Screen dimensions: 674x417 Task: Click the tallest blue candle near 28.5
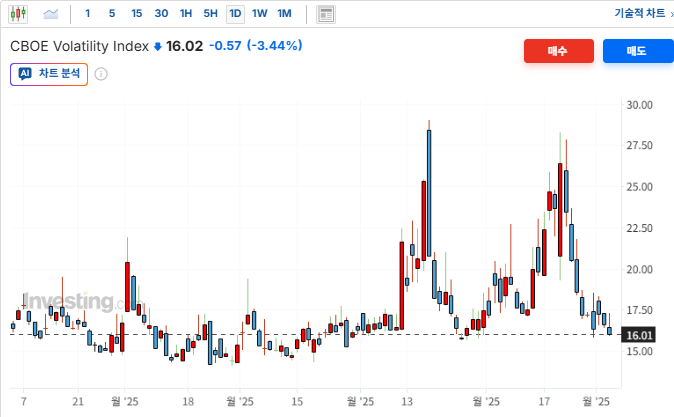[429, 193]
